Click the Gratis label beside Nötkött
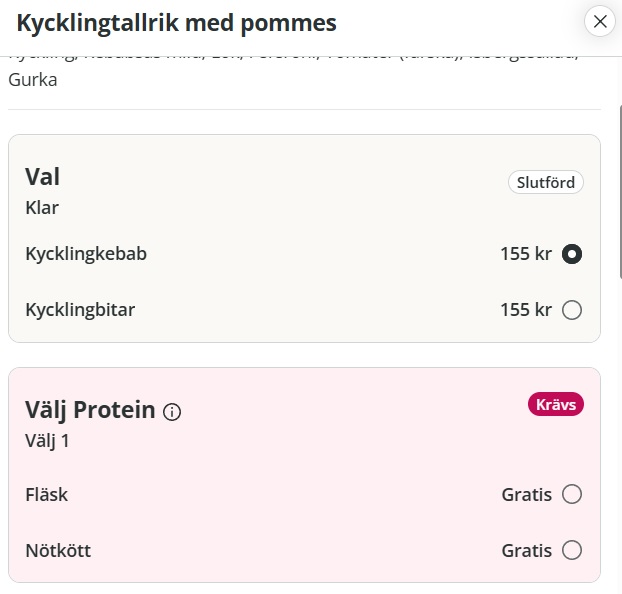 (x=527, y=550)
